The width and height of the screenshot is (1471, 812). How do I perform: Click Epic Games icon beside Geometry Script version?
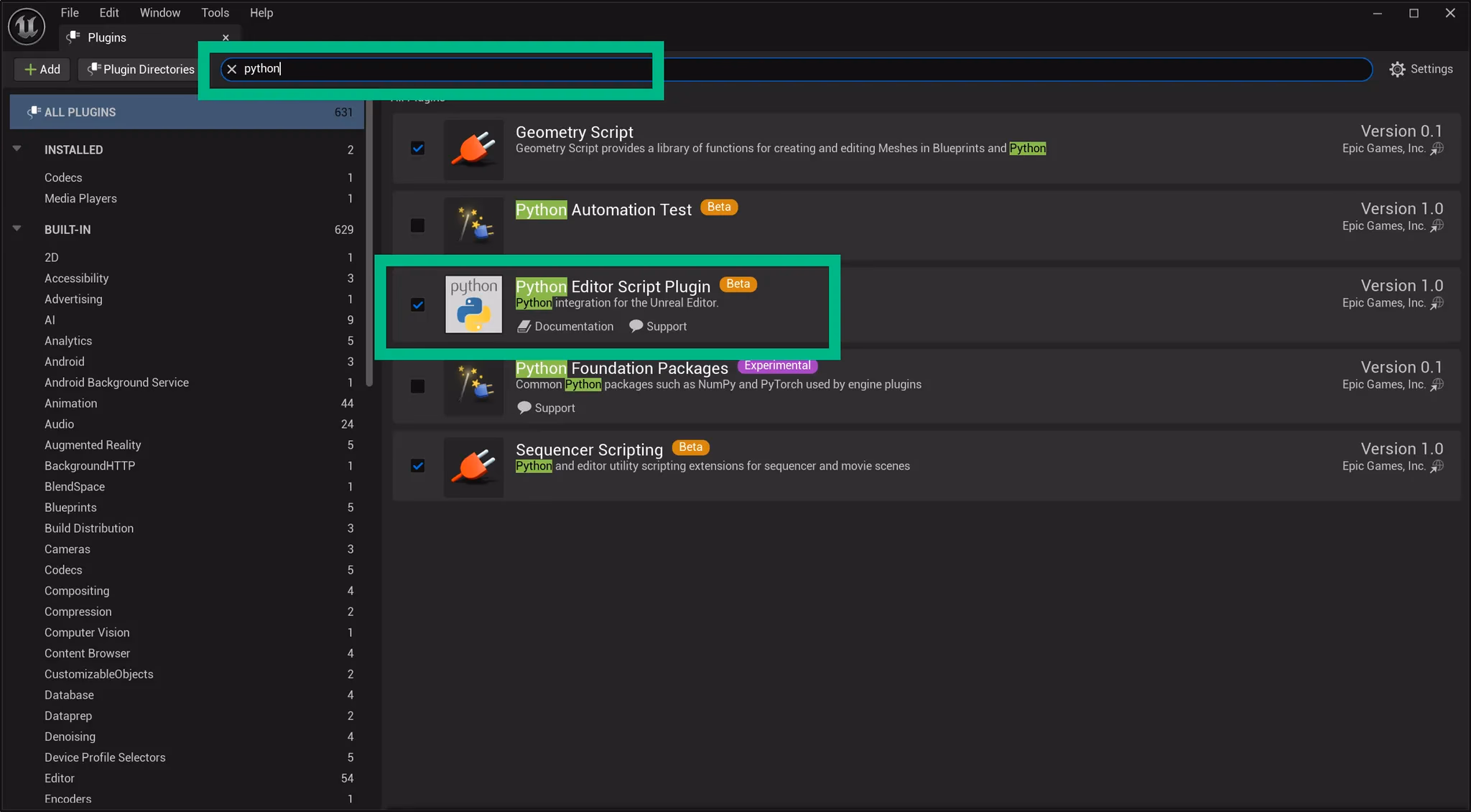click(1437, 149)
